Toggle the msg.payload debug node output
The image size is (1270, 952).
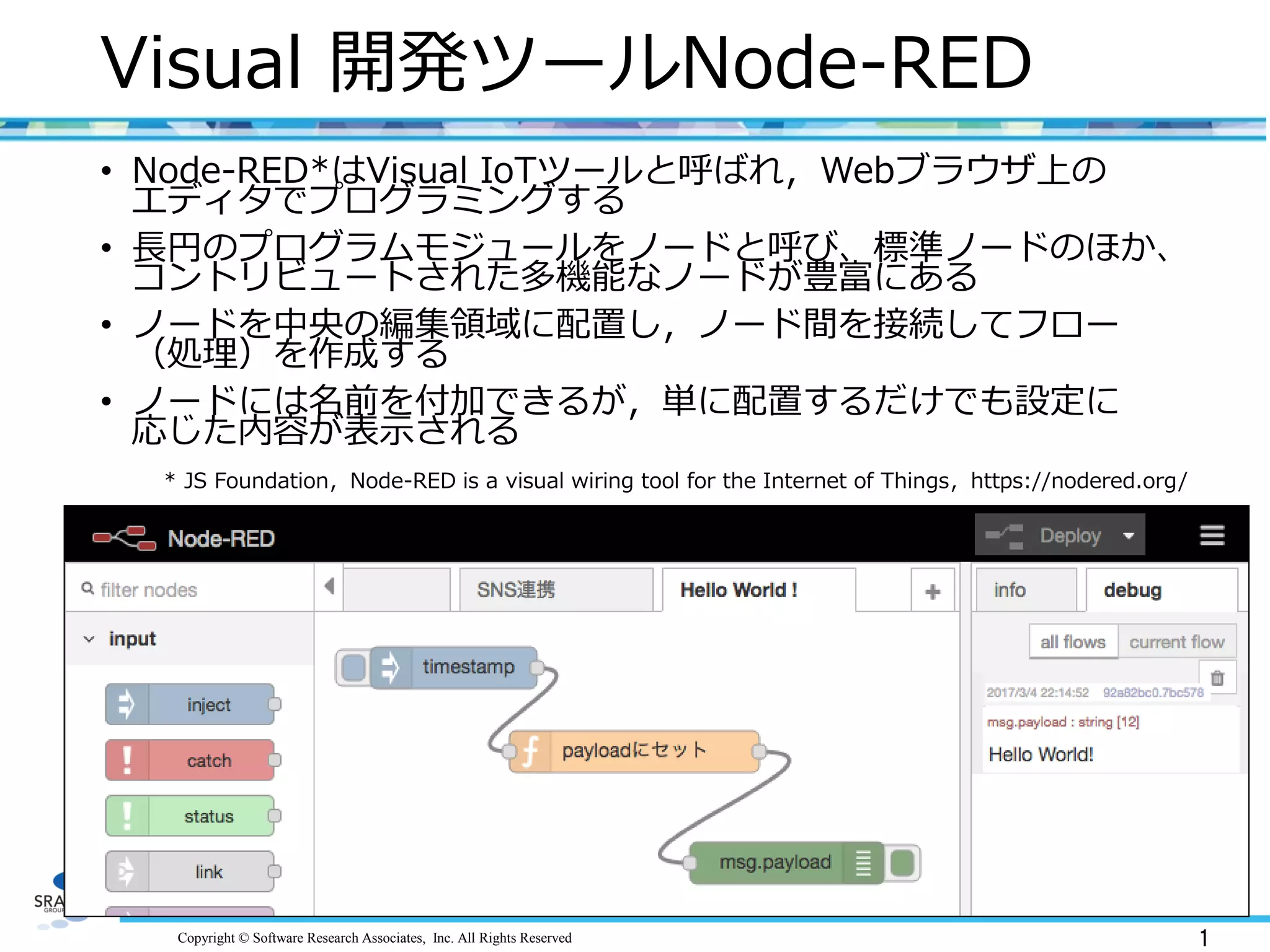903,863
